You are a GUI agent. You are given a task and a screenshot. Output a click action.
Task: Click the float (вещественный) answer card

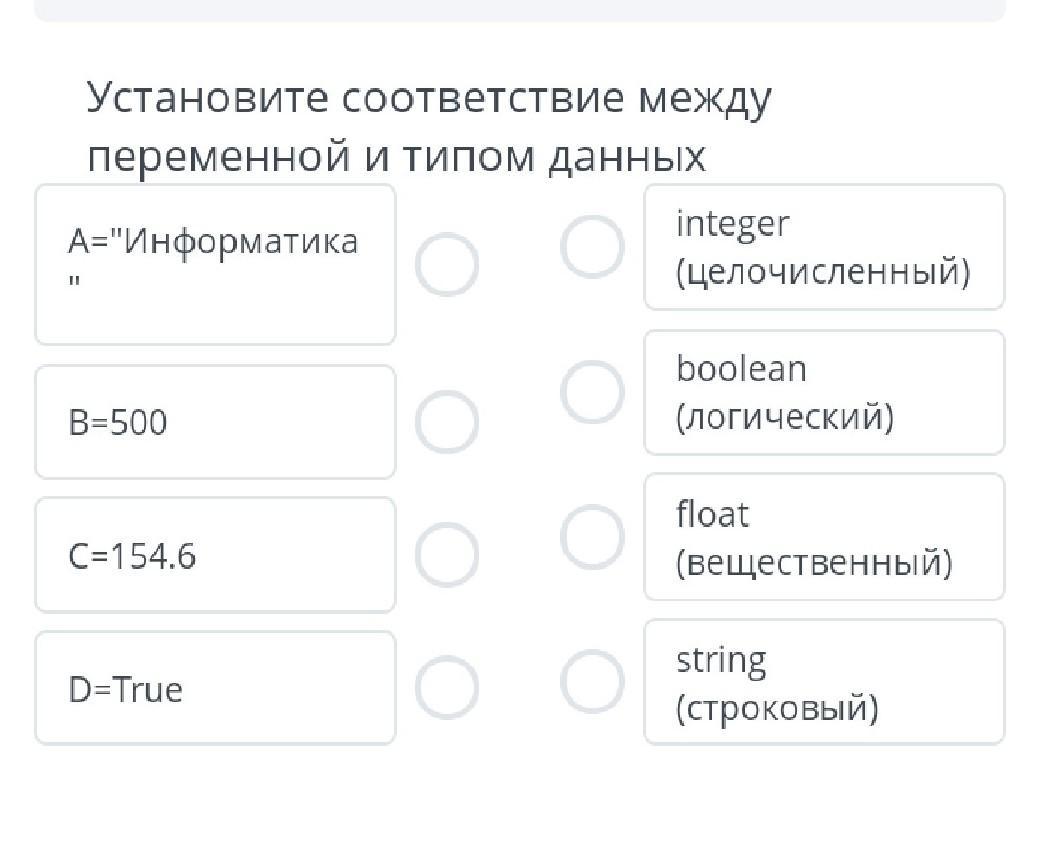point(823,537)
